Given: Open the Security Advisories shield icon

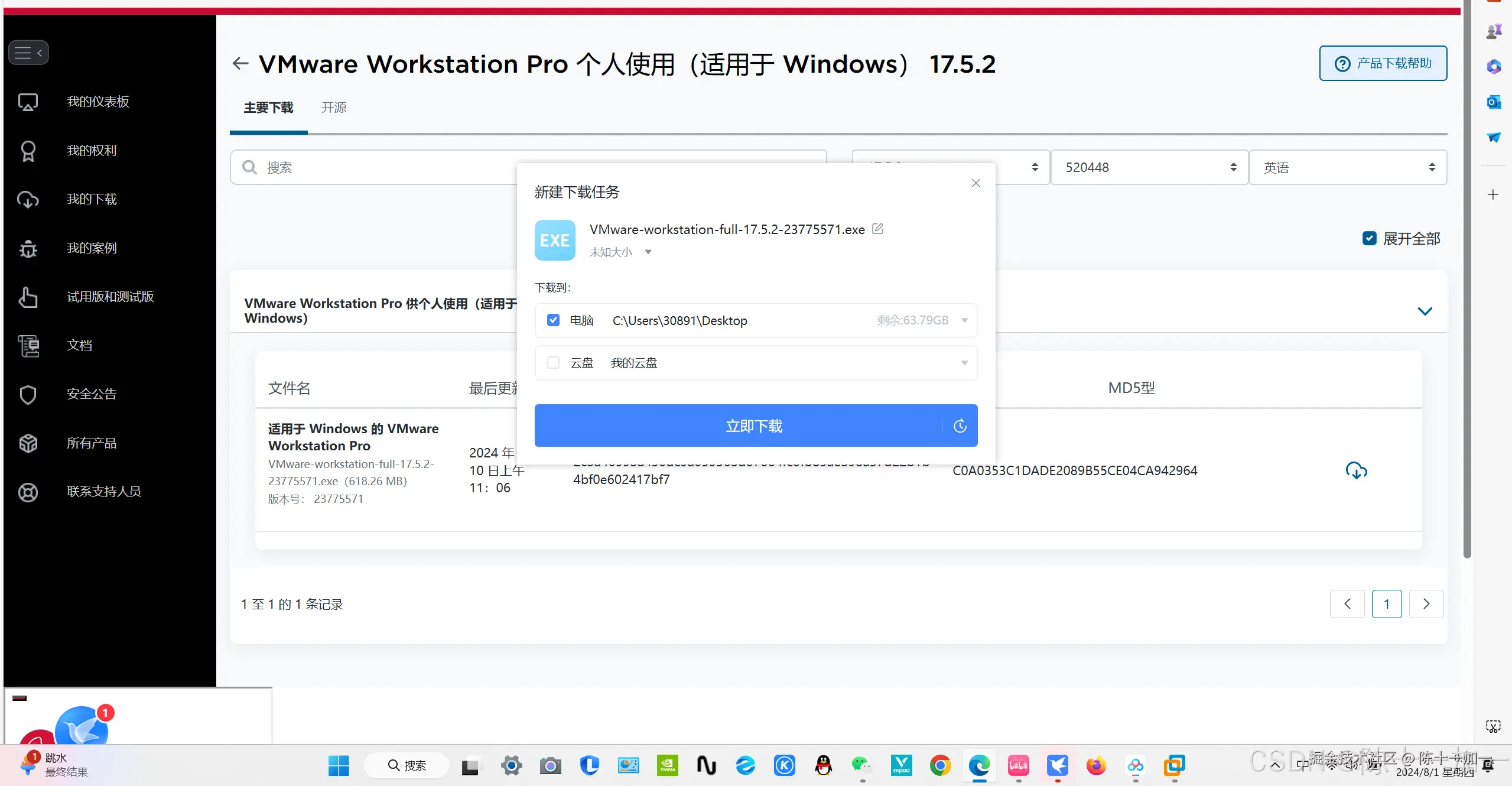Looking at the screenshot, I should click(x=28, y=394).
